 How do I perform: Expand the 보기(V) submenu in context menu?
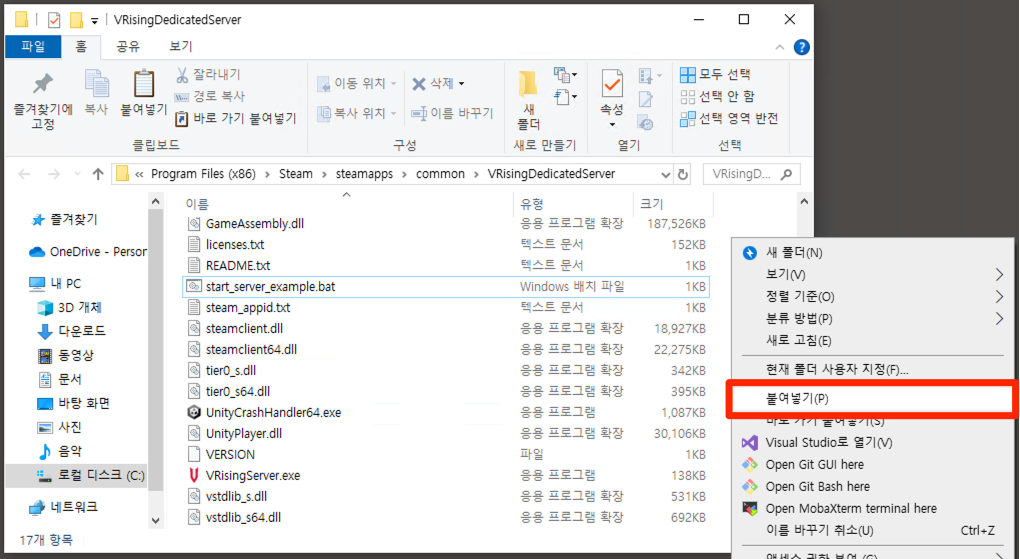pyautogui.click(x=999, y=275)
